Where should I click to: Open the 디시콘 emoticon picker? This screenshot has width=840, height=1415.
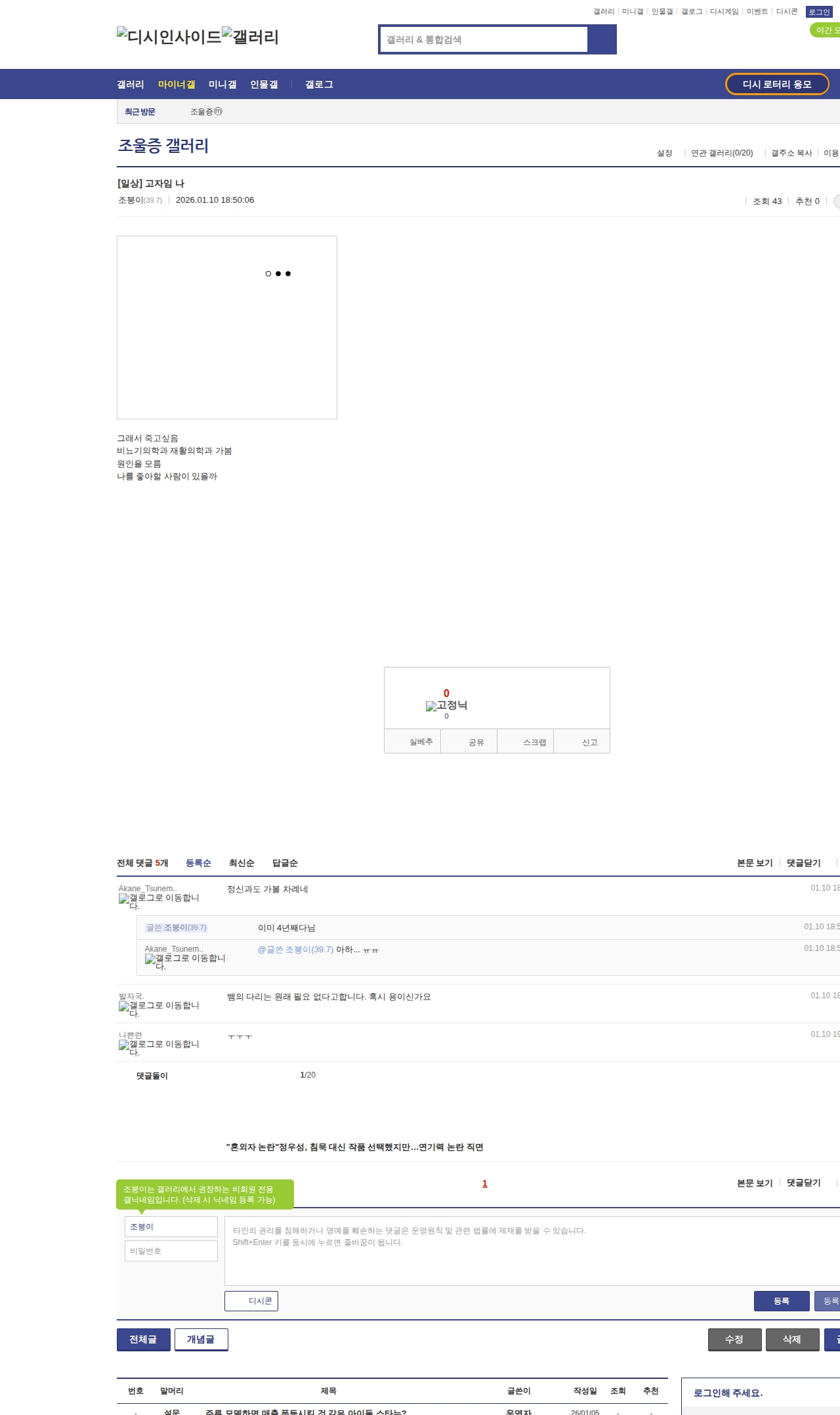[x=251, y=1301]
